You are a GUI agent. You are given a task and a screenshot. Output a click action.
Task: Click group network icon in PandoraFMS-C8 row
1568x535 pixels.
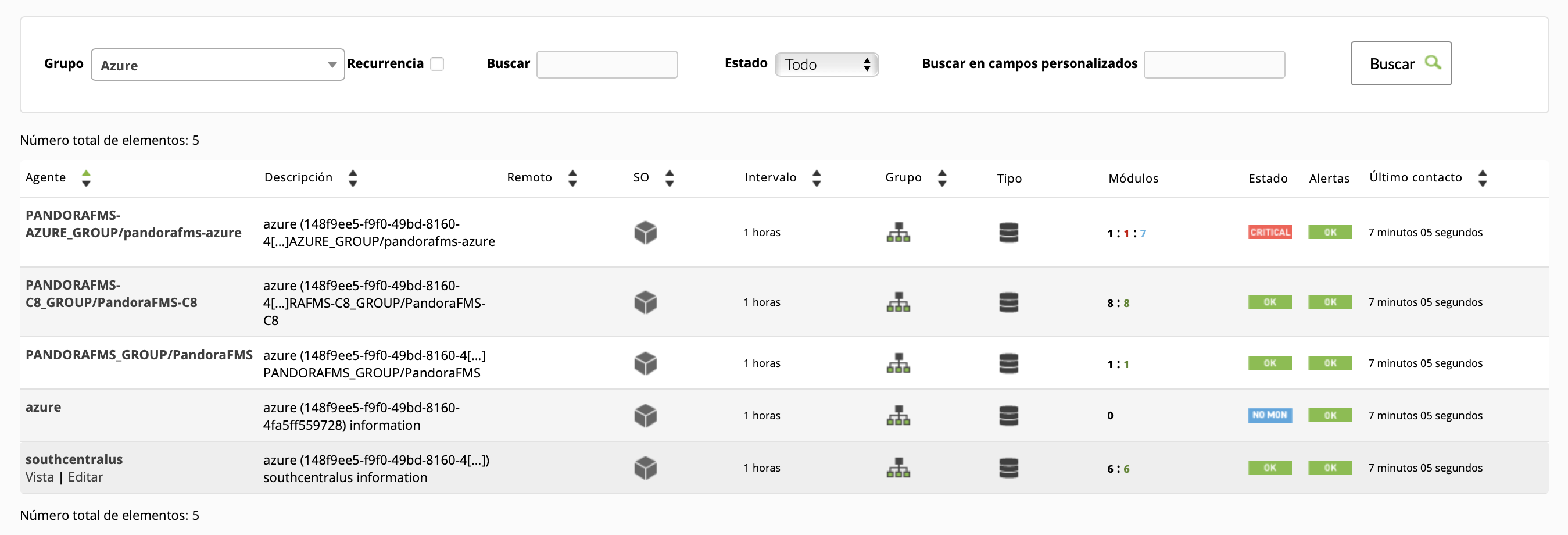(x=898, y=302)
